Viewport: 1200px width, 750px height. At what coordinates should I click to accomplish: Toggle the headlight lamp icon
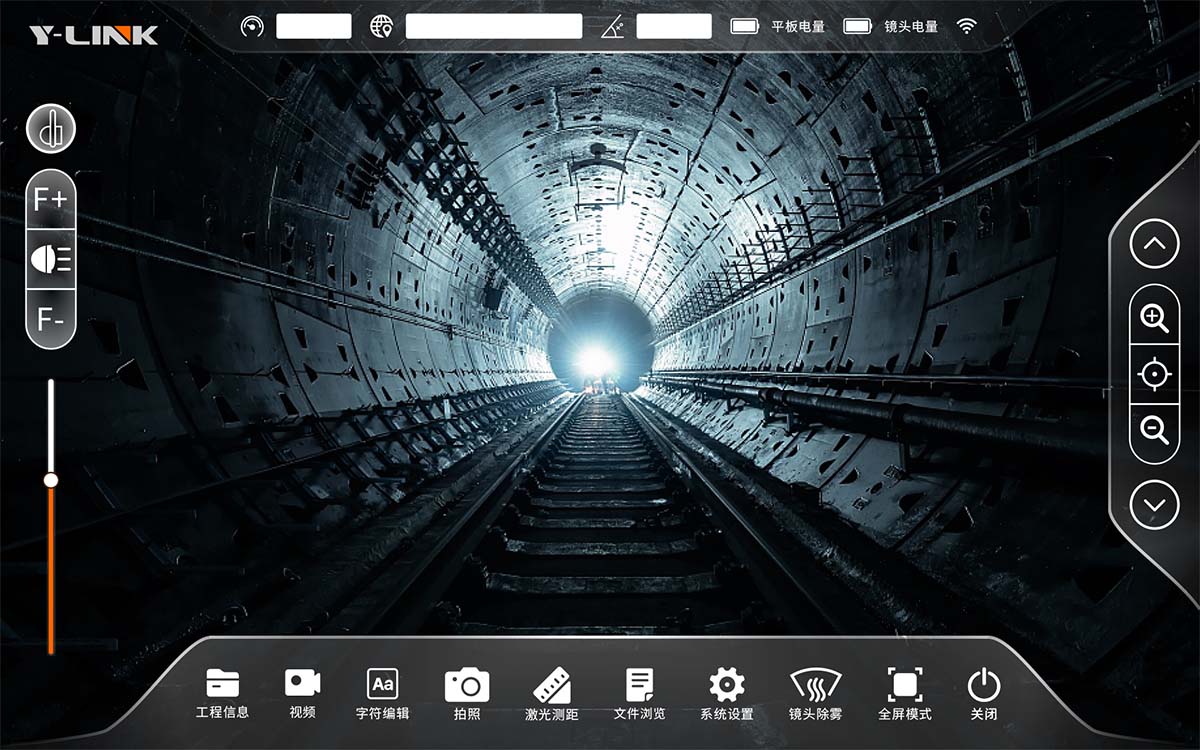51,260
